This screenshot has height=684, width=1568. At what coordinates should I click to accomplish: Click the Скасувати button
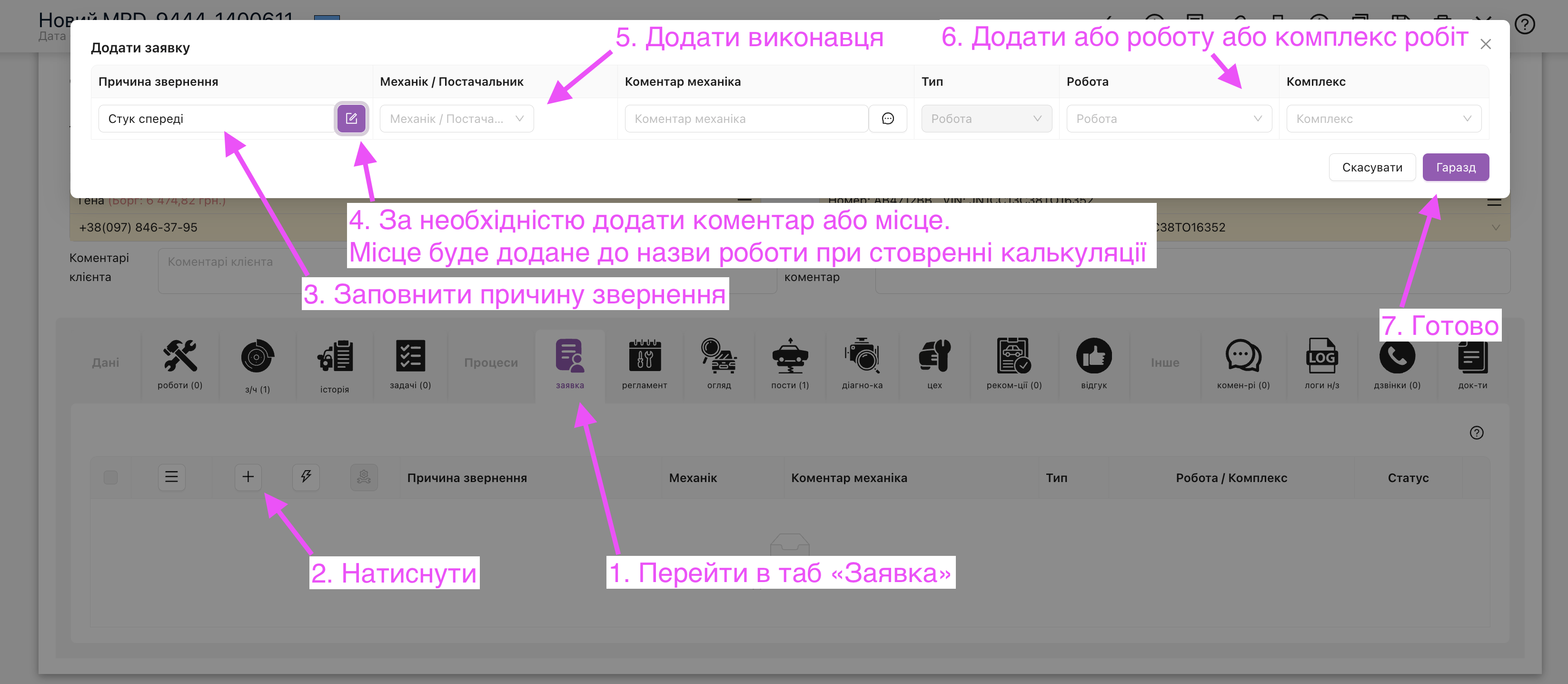pyautogui.click(x=1371, y=168)
